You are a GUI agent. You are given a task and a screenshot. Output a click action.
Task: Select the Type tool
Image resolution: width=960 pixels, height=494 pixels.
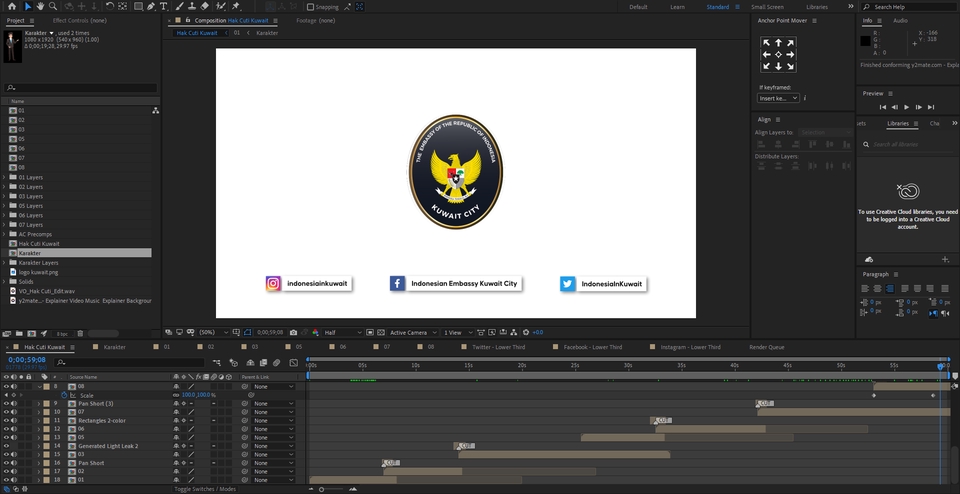coord(163,7)
